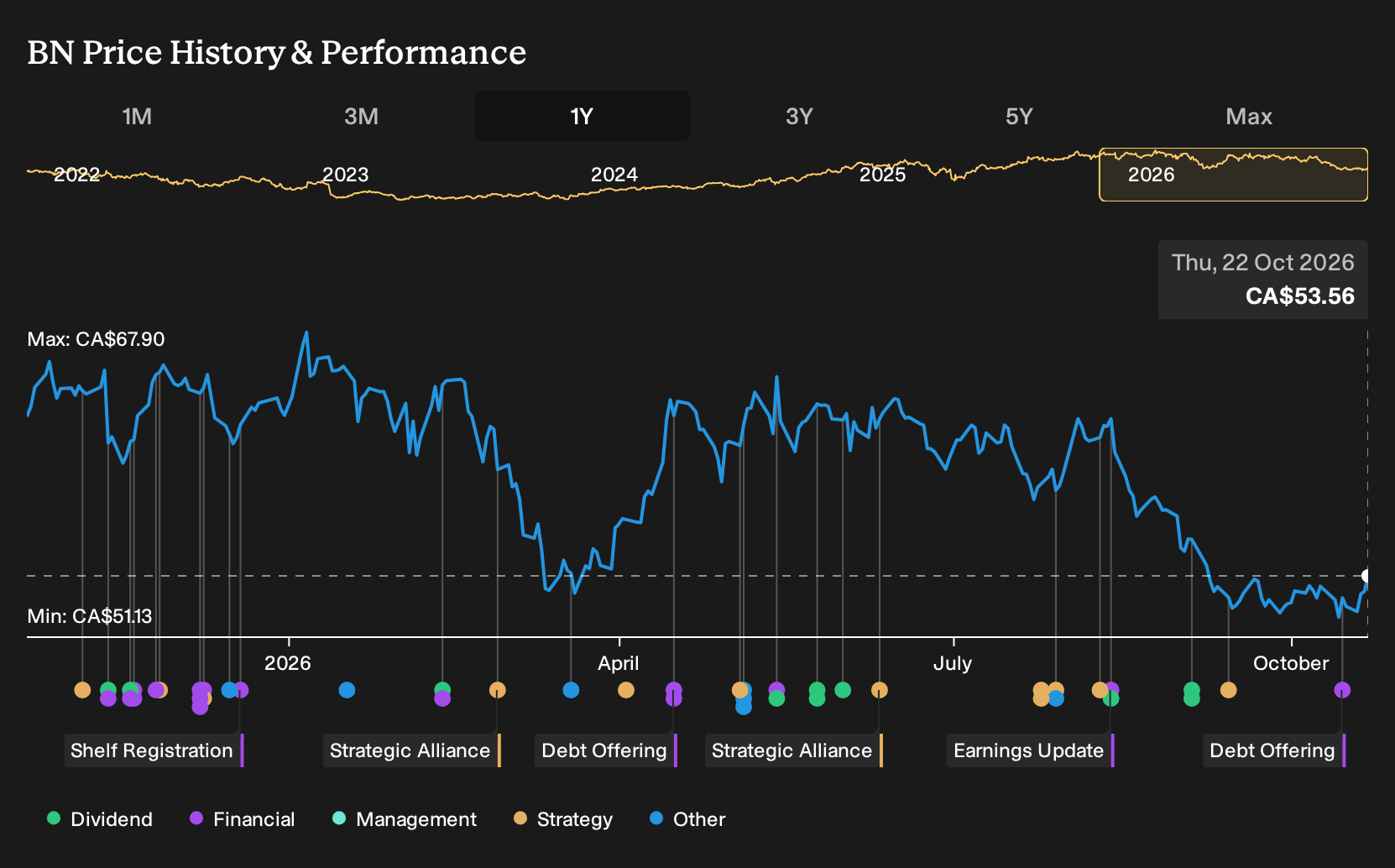Open the Earnings Update event label
Image resolution: width=1395 pixels, height=868 pixels.
coord(1030,750)
